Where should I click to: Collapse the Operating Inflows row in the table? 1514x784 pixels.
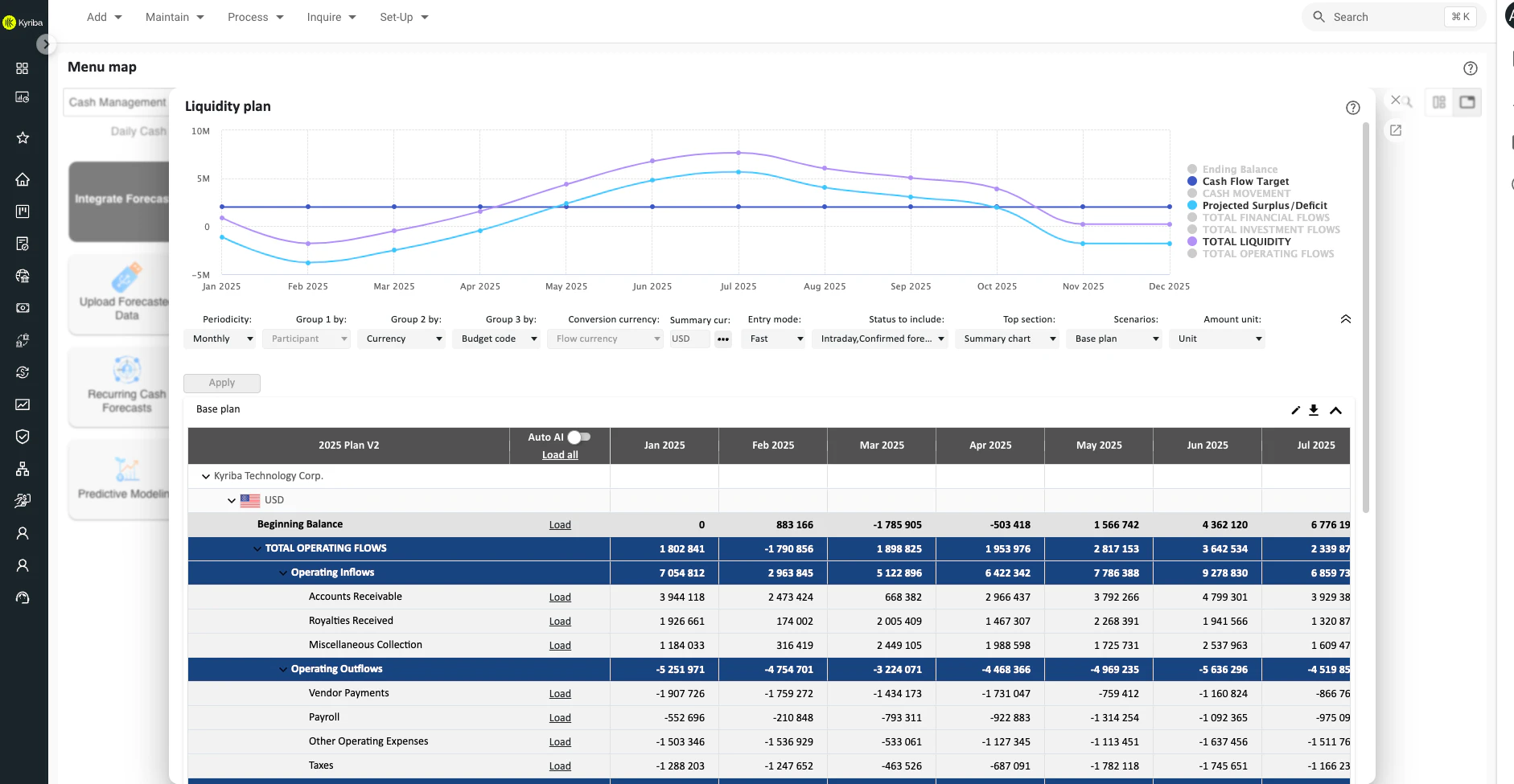coord(282,573)
